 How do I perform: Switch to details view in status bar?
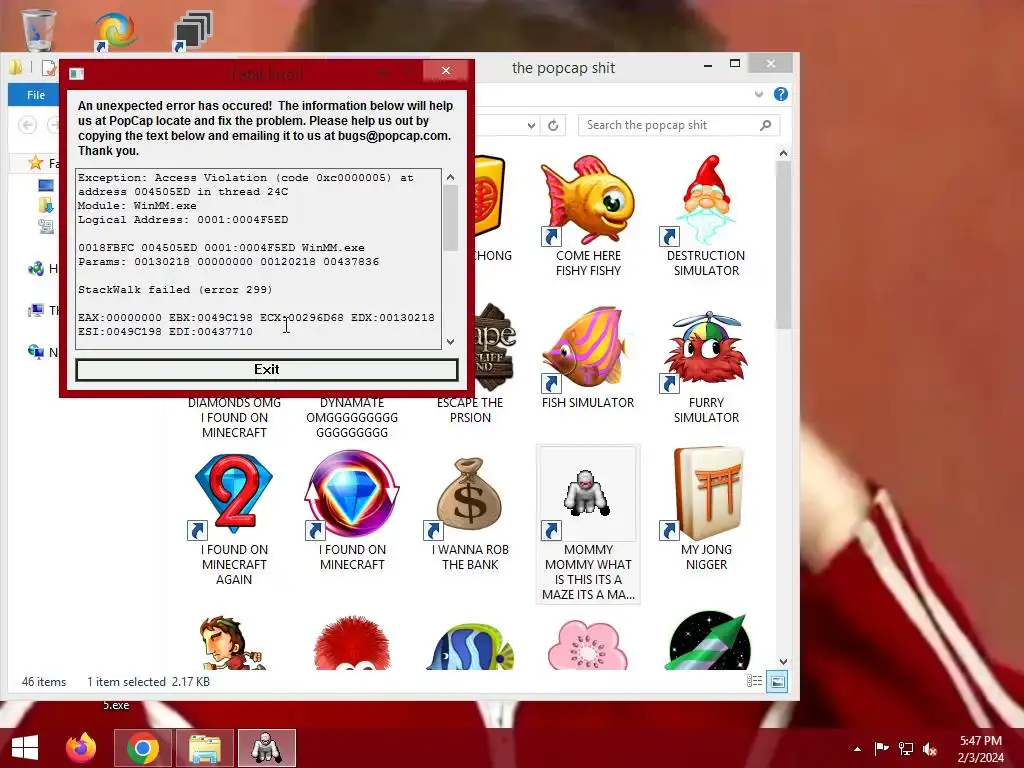coord(754,681)
